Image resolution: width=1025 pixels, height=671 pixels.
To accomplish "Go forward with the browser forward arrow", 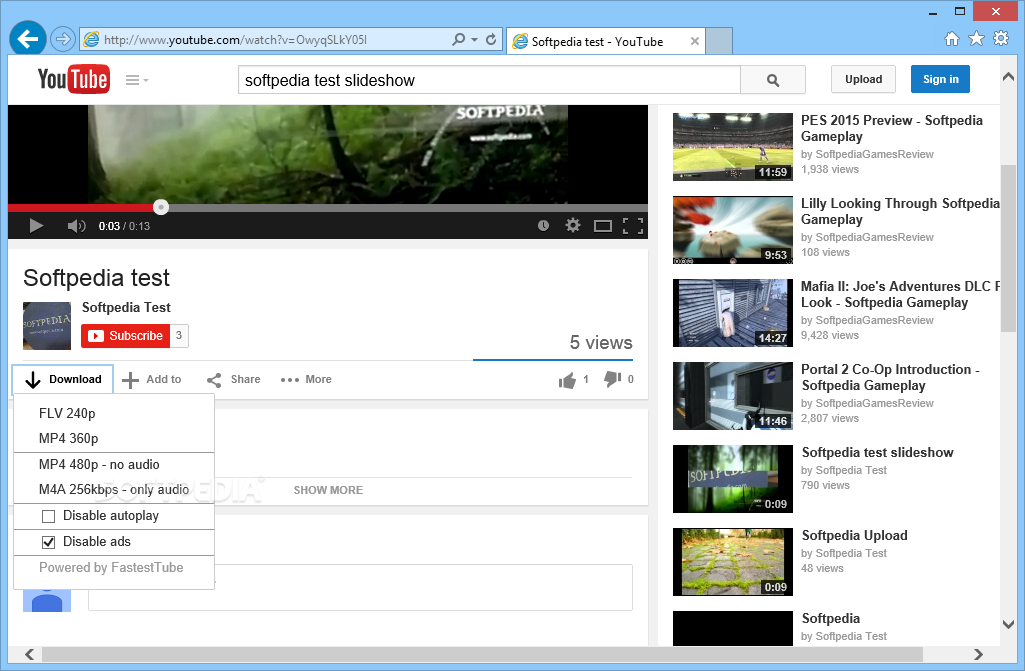I will pyautogui.click(x=63, y=39).
